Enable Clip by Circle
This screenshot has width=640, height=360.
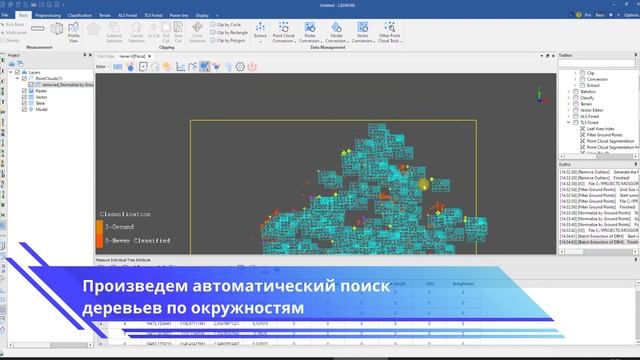[x=225, y=24]
